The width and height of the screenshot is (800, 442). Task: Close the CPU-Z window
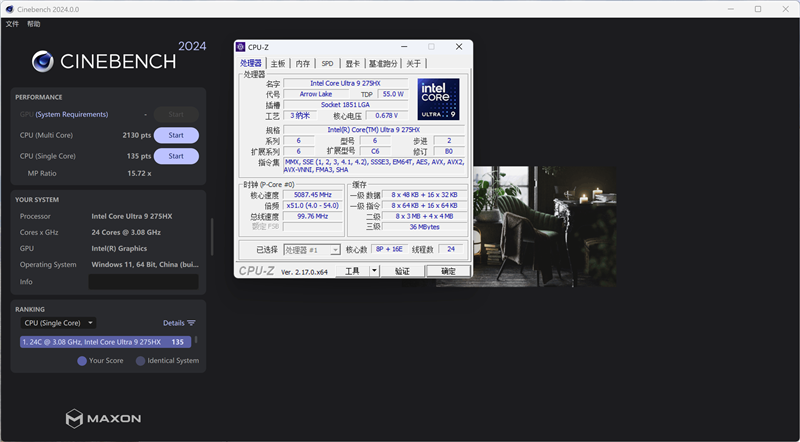[x=459, y=47]
